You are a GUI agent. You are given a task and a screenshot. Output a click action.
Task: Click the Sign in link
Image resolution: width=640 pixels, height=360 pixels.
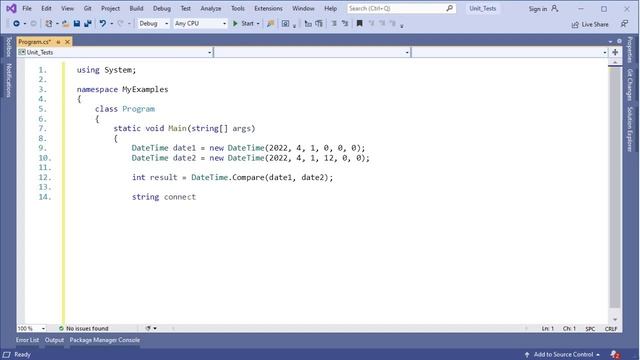click(x=538, y=9)
